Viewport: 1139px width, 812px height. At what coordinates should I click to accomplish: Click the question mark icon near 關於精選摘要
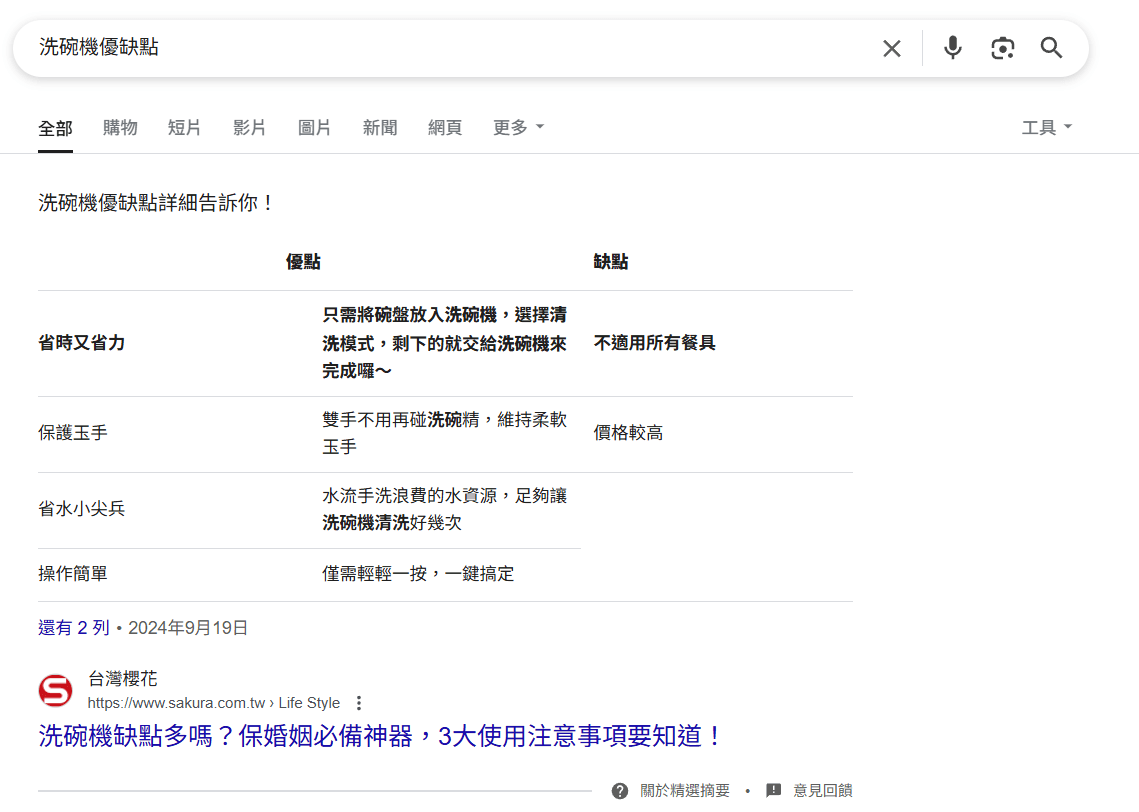click(x=619, y=790)
